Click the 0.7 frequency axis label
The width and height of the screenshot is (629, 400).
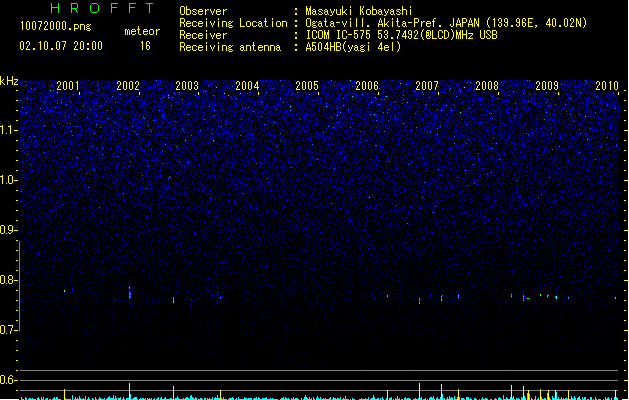[8, 330]
